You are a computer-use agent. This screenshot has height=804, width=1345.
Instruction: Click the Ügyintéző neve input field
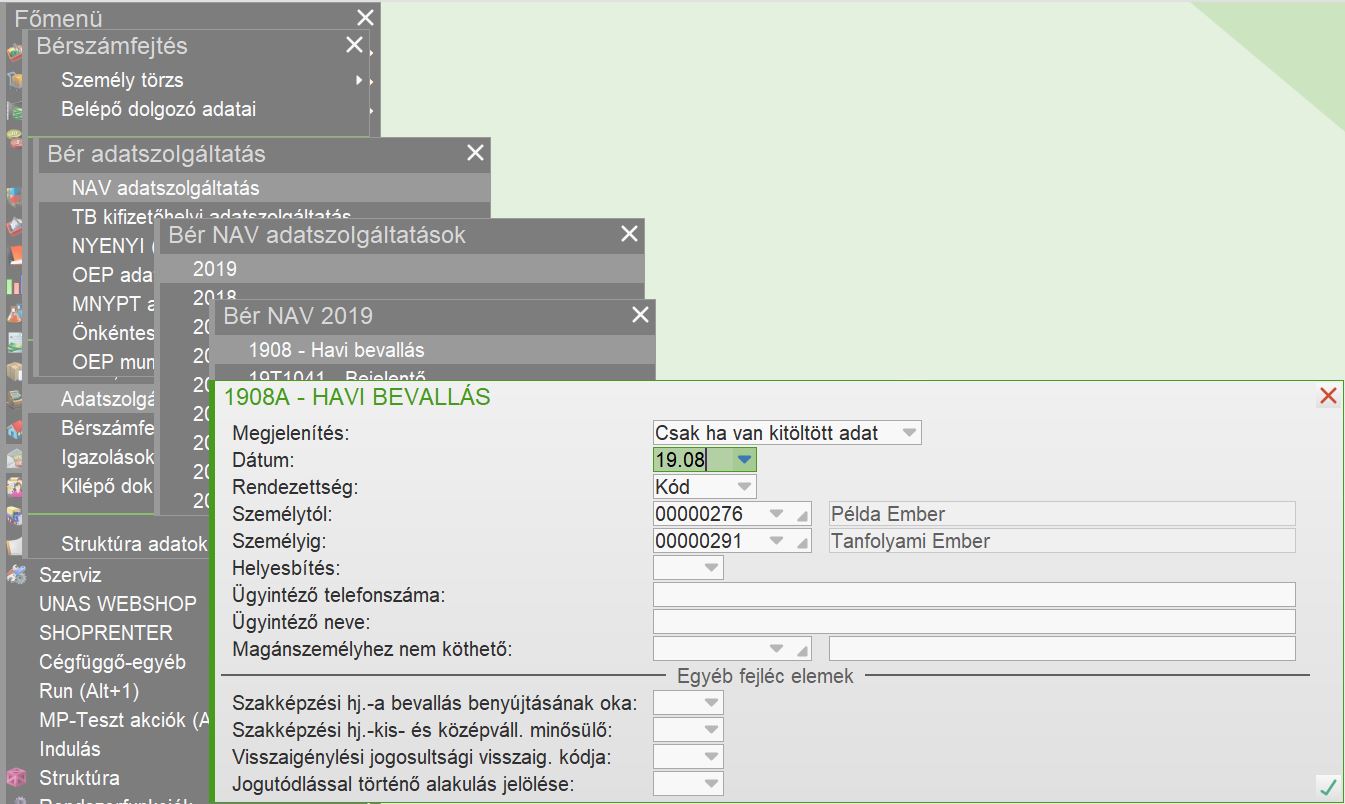point(974,622)
